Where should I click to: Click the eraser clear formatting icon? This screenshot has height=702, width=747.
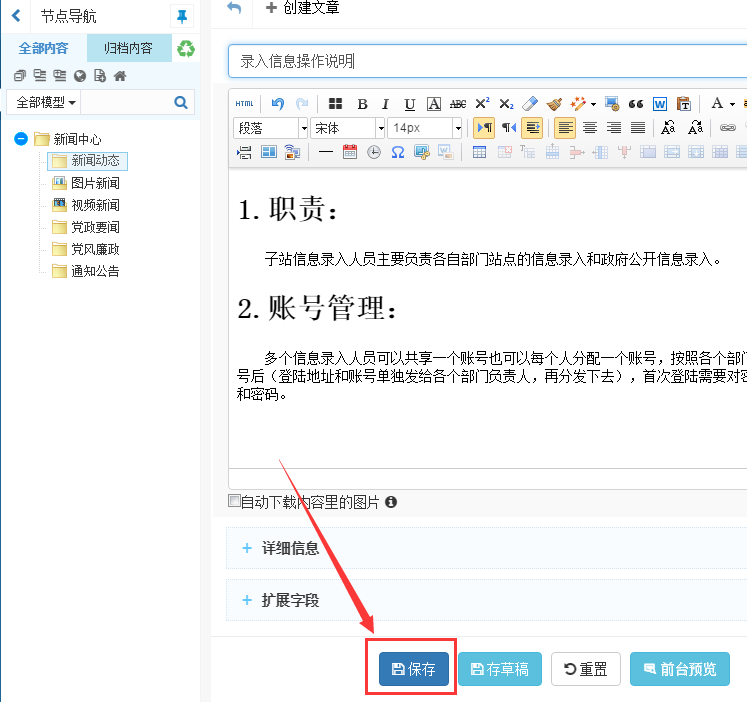click(530, 104)
